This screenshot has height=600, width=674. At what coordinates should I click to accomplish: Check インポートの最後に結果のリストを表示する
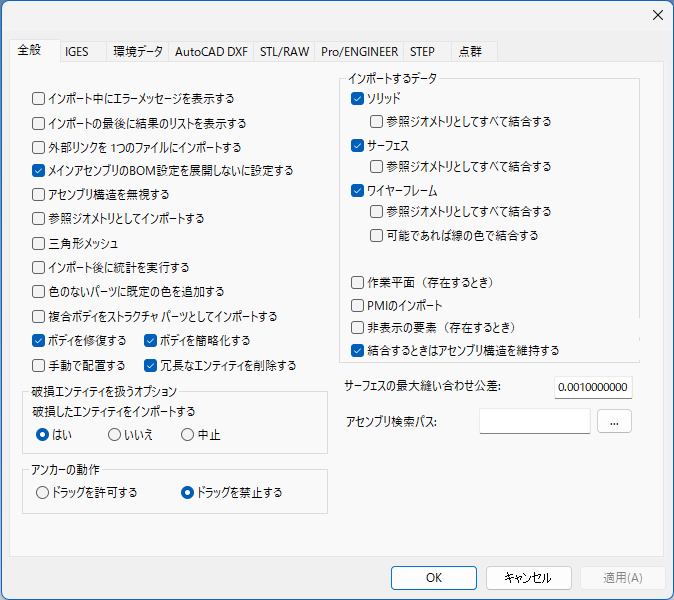(38, 123)
